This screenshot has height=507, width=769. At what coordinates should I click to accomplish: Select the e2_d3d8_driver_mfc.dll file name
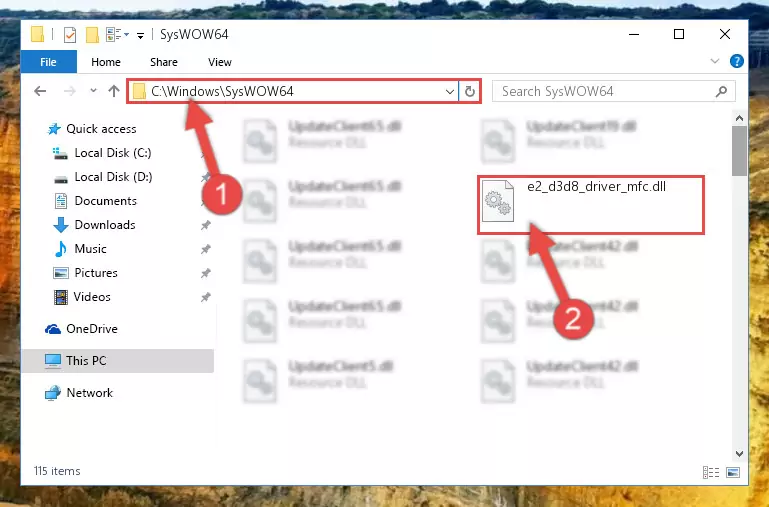(596, 187)
